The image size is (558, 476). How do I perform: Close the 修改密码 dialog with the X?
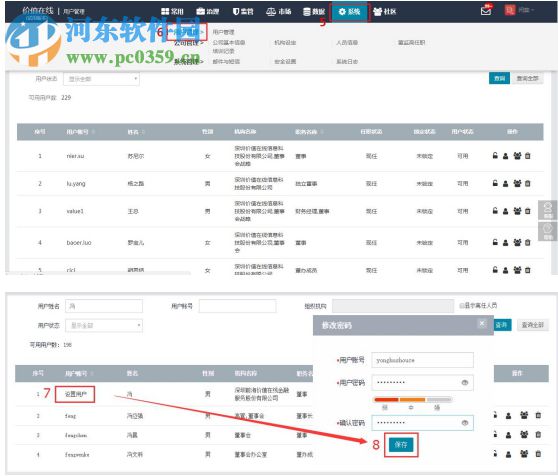point(481,323)
